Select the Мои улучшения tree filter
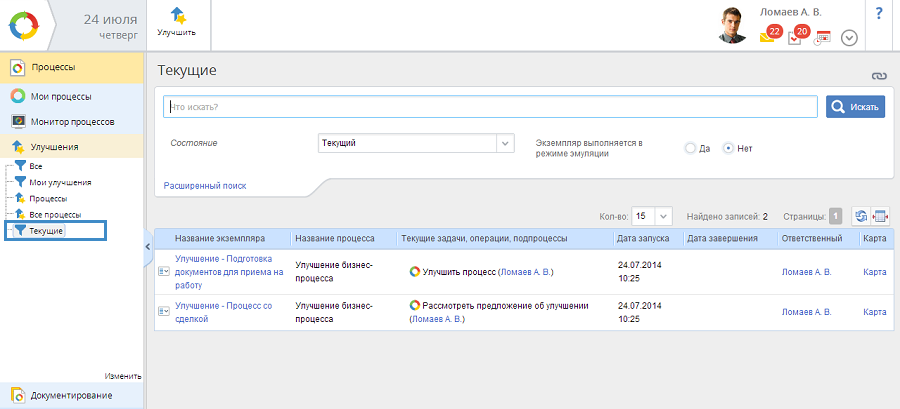 (x=60, y=182)
